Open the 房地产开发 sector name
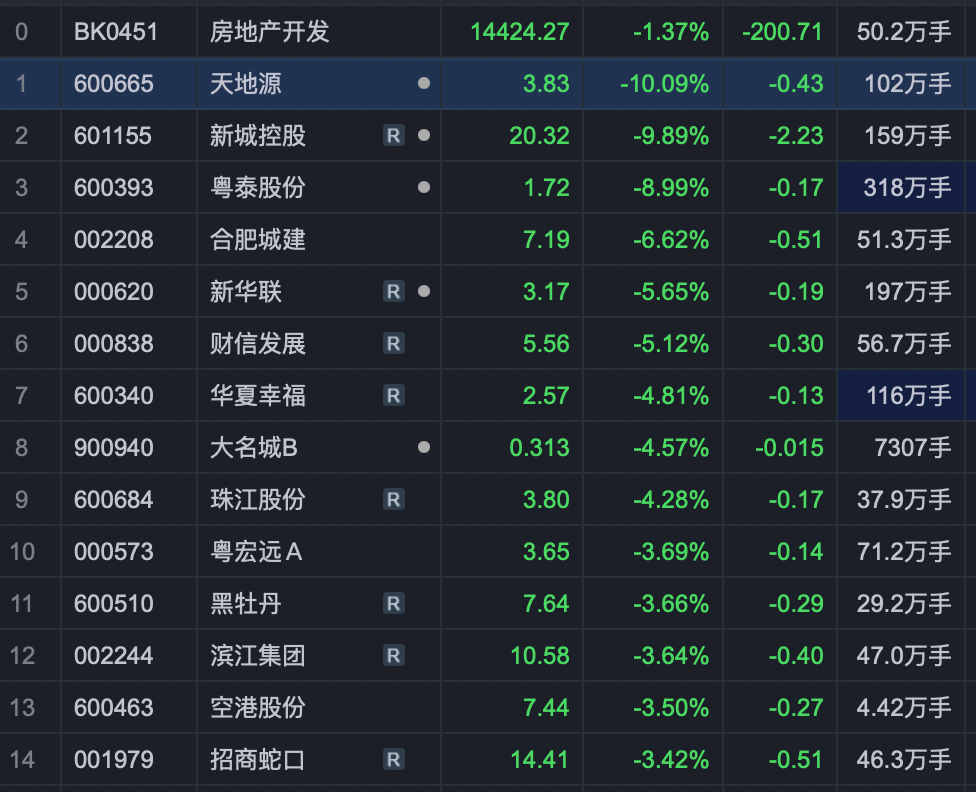976x792 pixels. point(270,32)
